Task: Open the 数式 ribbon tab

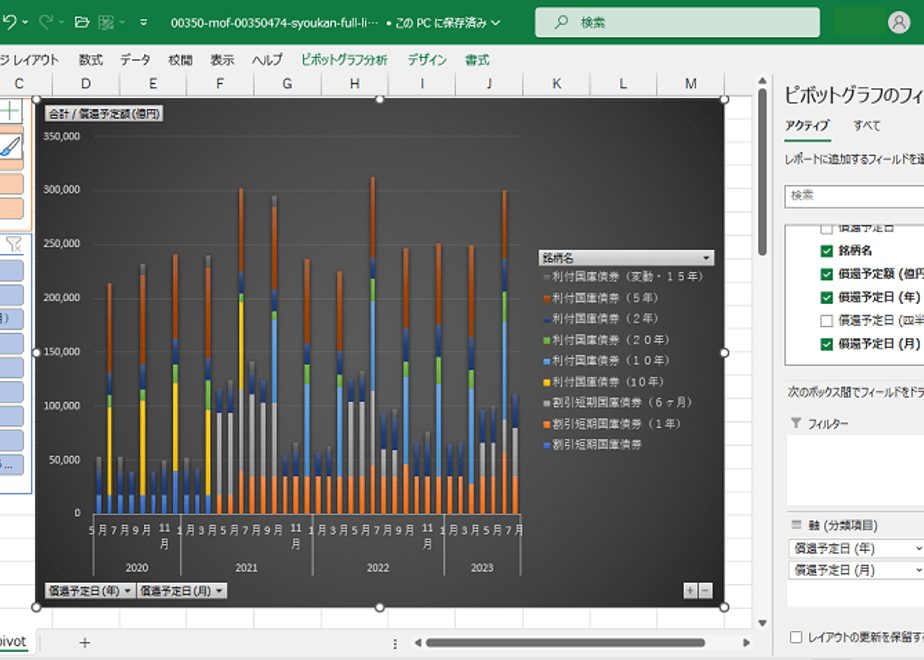Action: pyautogui.click(x=90, y=60)
